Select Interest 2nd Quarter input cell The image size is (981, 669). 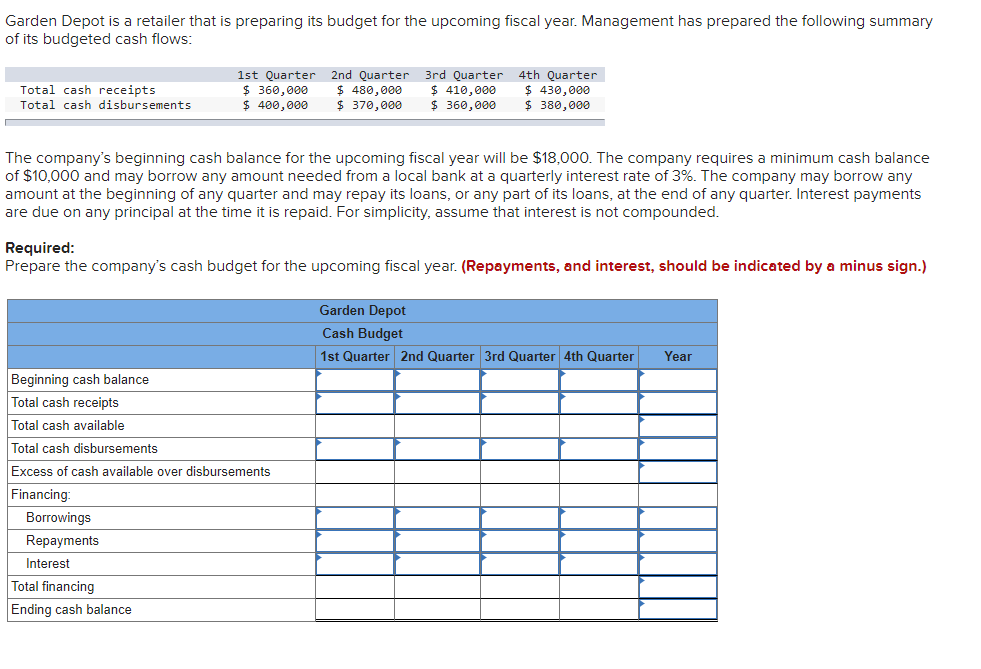[437, 564]
